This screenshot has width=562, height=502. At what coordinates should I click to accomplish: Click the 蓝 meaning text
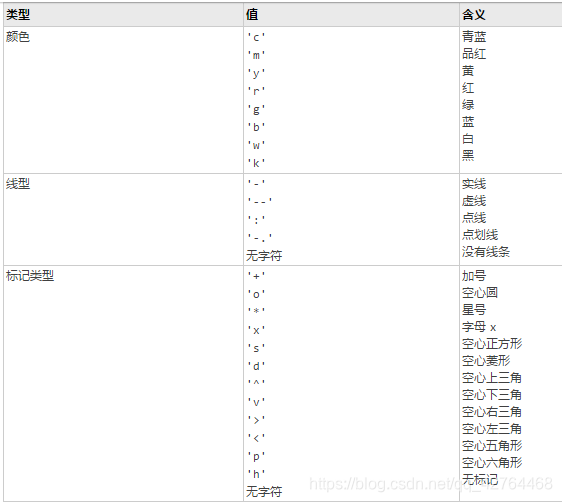pyautogui.click(x=468, y=122)
